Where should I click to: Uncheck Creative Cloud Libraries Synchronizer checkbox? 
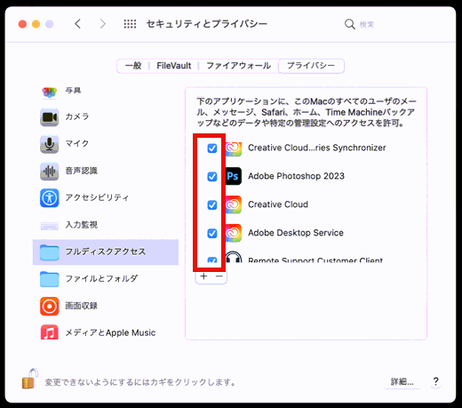(x=212, y=148)
